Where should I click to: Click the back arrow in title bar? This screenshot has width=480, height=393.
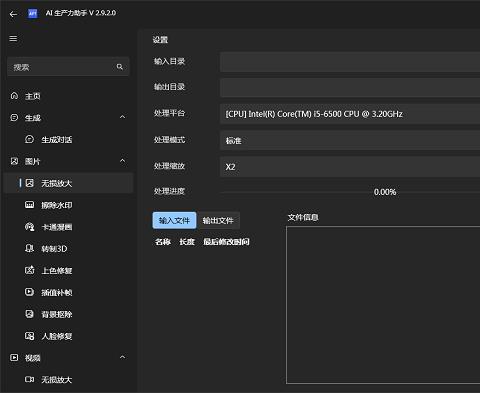13,14
